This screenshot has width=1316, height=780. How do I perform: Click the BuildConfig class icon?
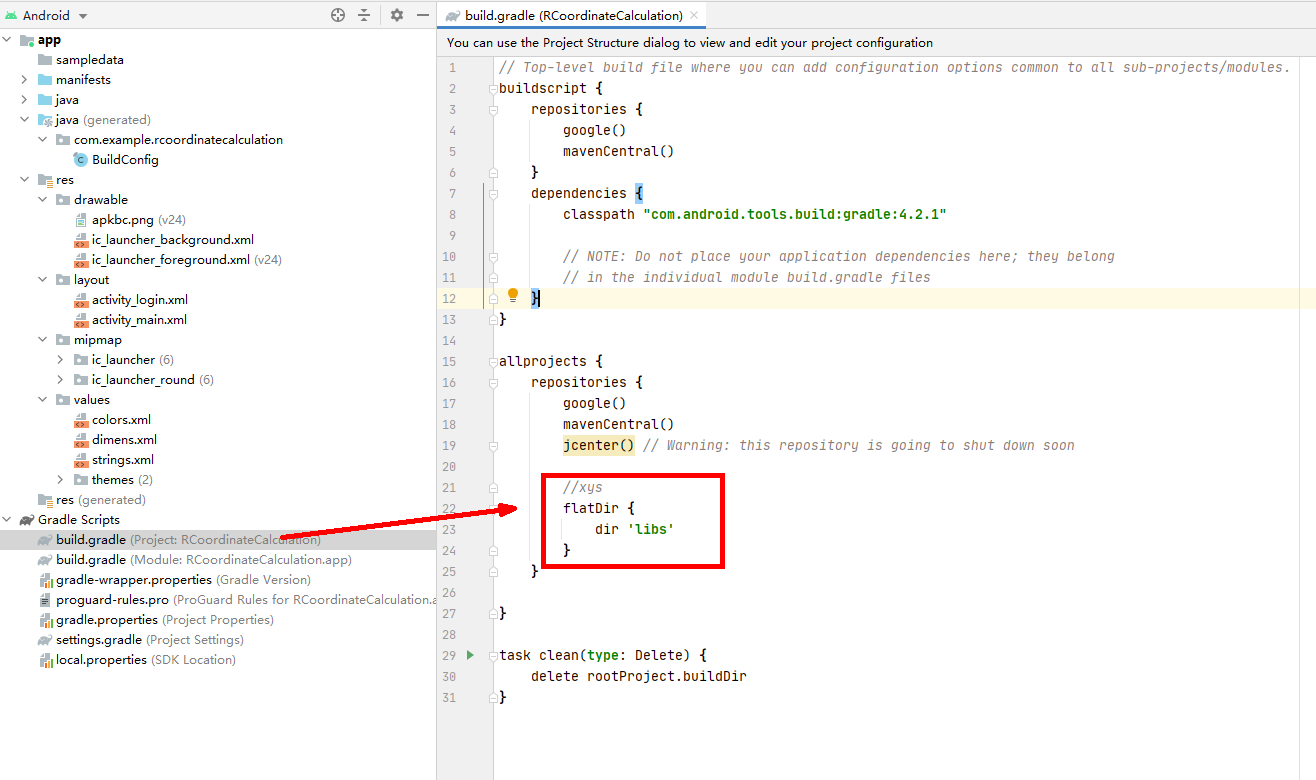81,160
